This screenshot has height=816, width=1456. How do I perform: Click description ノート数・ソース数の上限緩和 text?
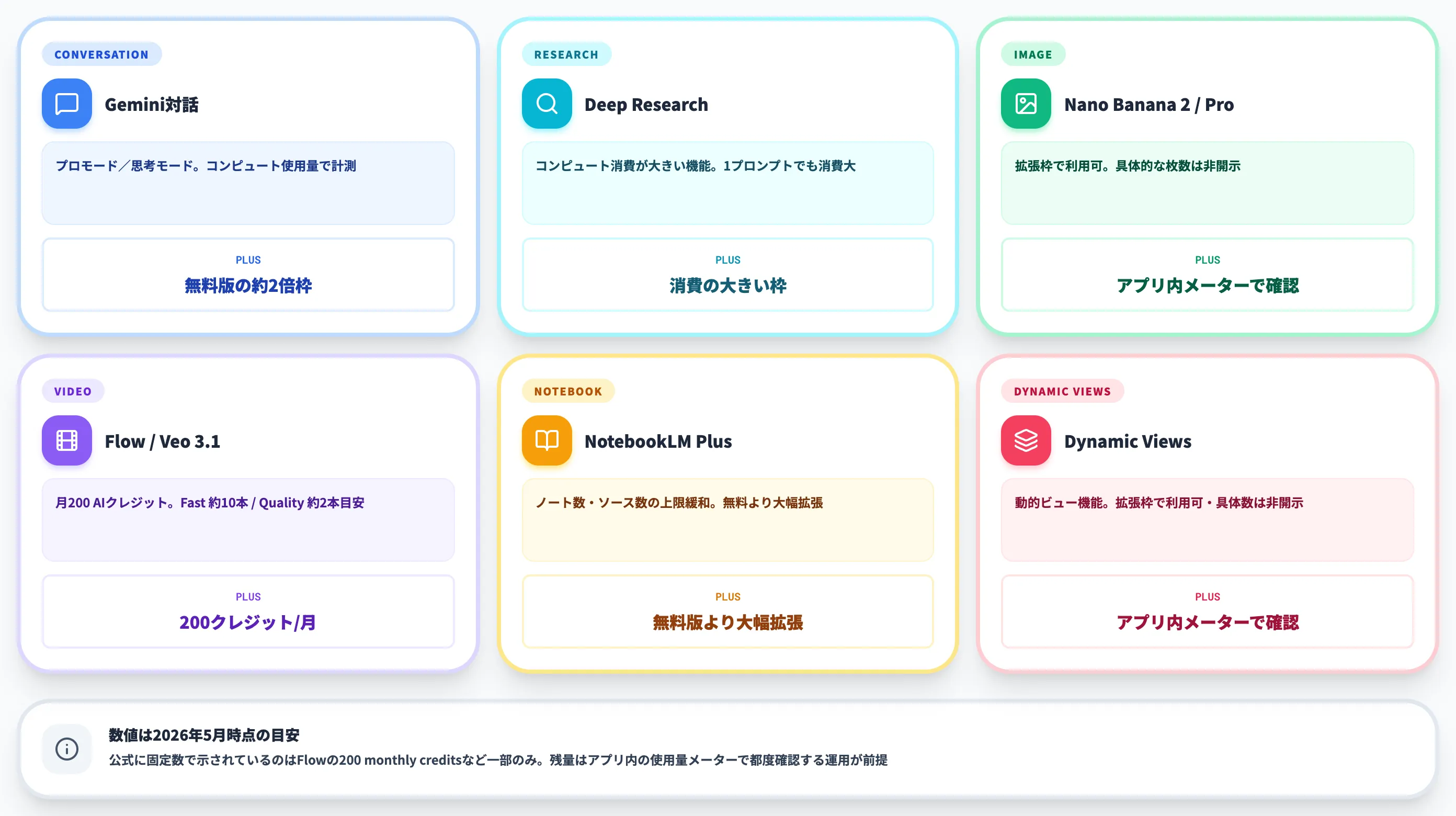coord(679,503)
